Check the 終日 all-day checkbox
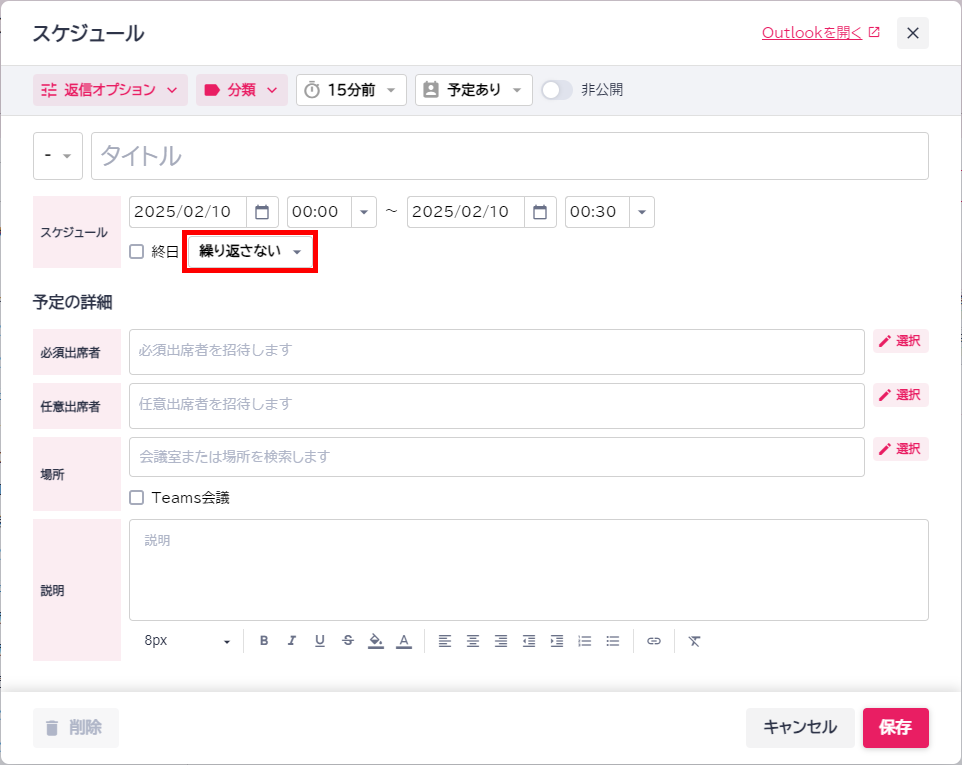962x765 pixels. pos(137,252)
